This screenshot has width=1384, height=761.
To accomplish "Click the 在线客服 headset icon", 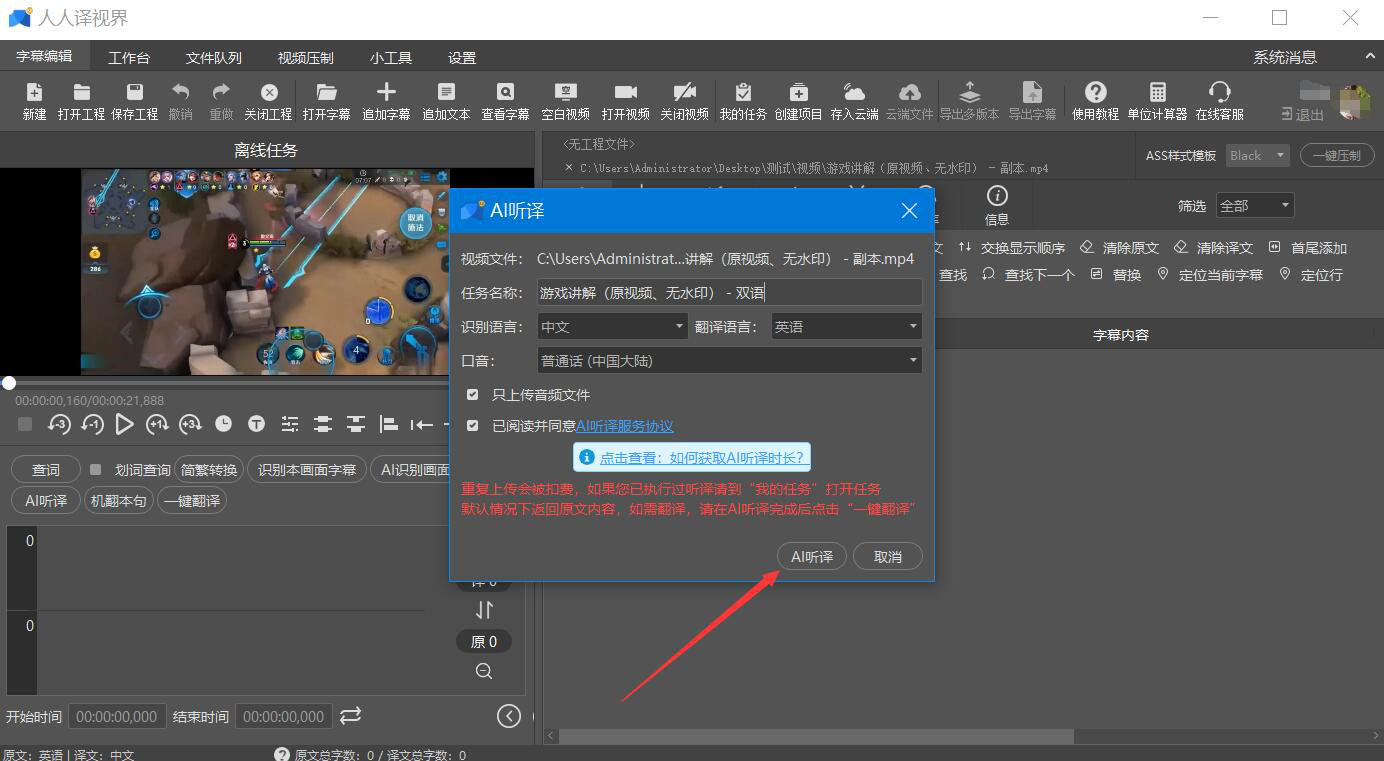I will (1219, 93).
